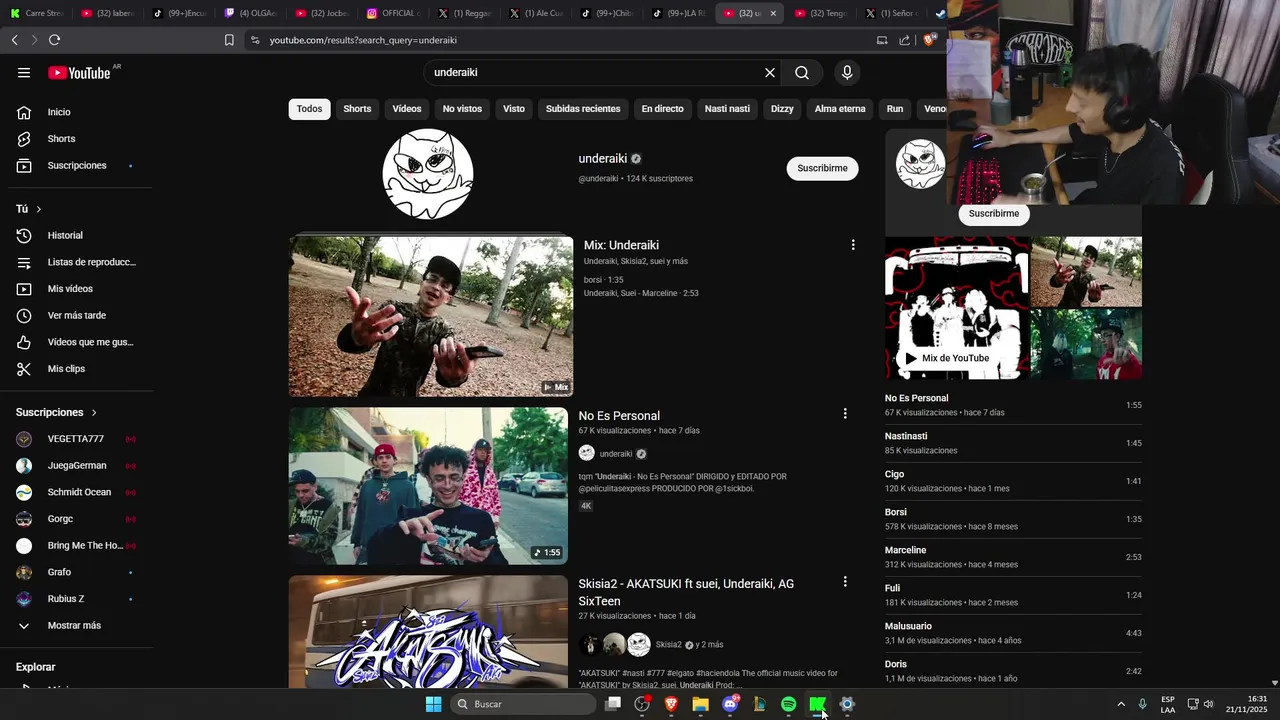The image size is (1280, 720).
Task: Open the Mix: Underaiki thumbnail
Action: pos(431,316)
